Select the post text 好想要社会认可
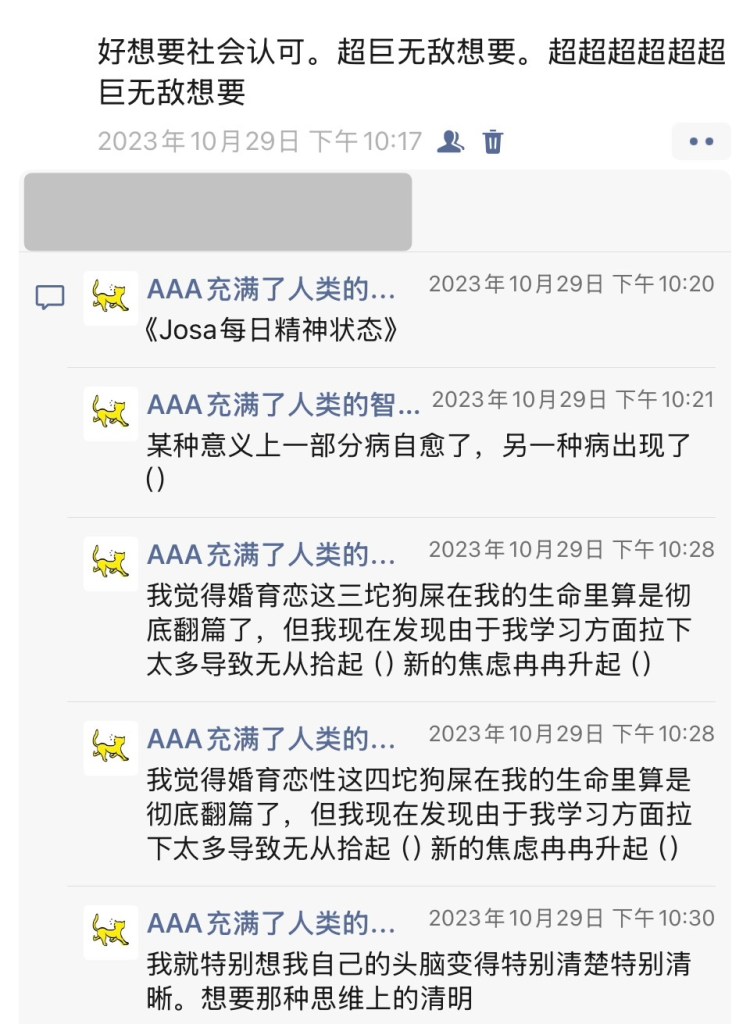This screenshot has height=1024, width=750. pyautogui.click(x=411, y=70)
